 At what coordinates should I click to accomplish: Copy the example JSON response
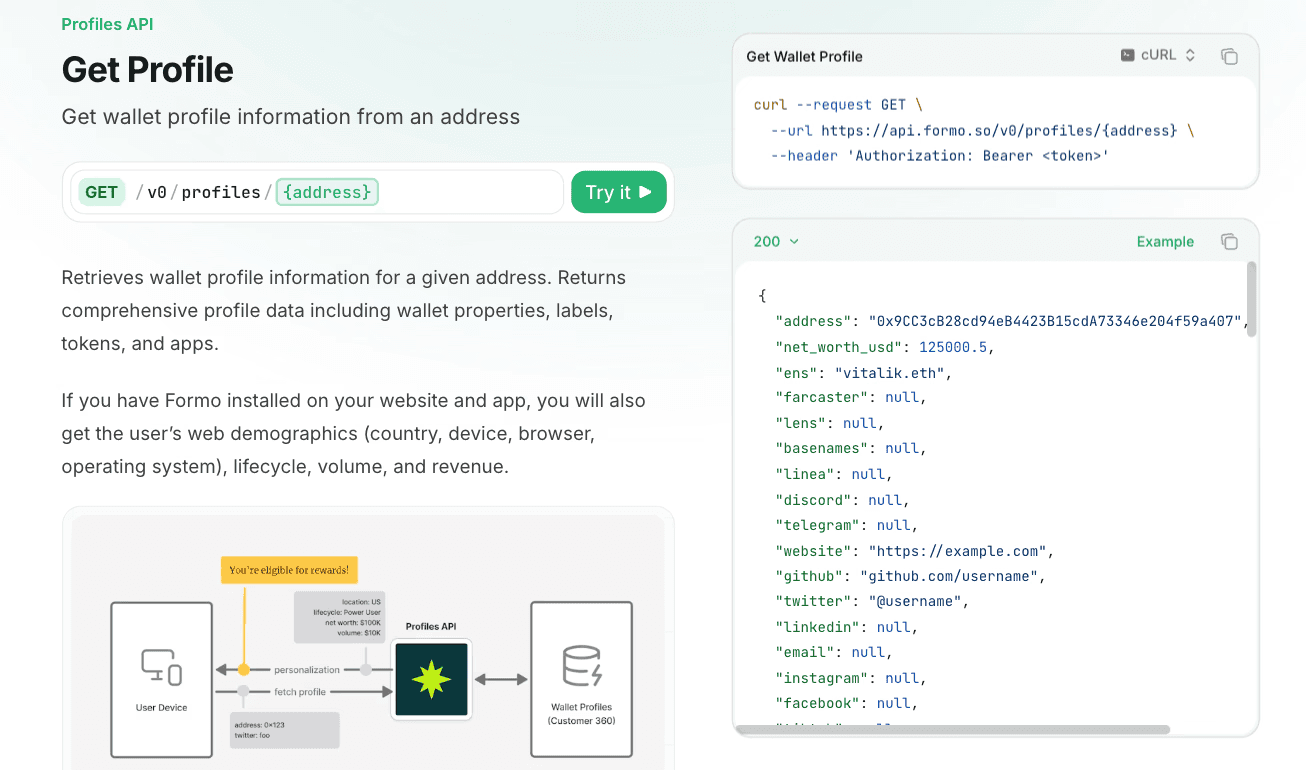tap(1229, 241)
